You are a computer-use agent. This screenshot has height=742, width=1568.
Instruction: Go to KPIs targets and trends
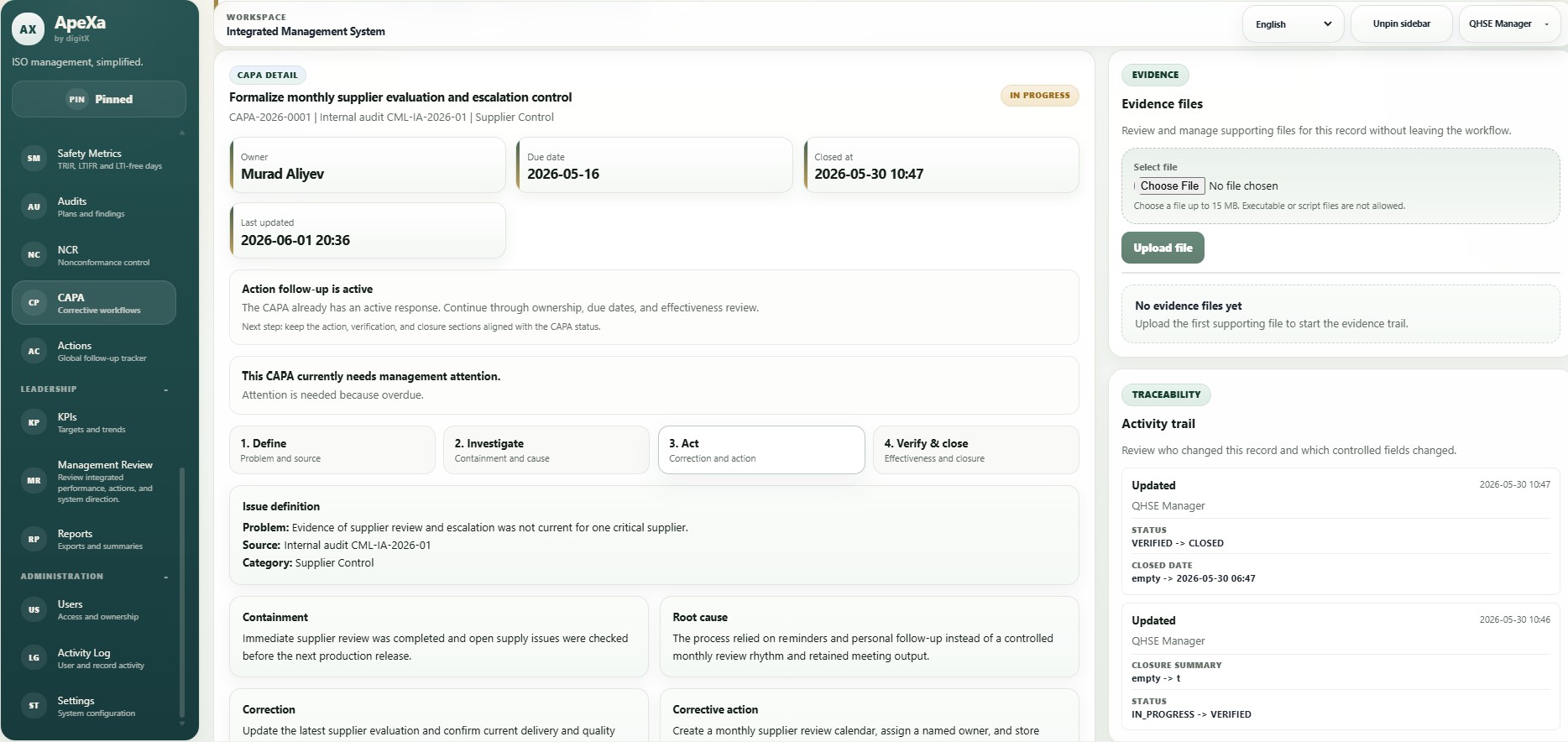(x=94, y=422)
